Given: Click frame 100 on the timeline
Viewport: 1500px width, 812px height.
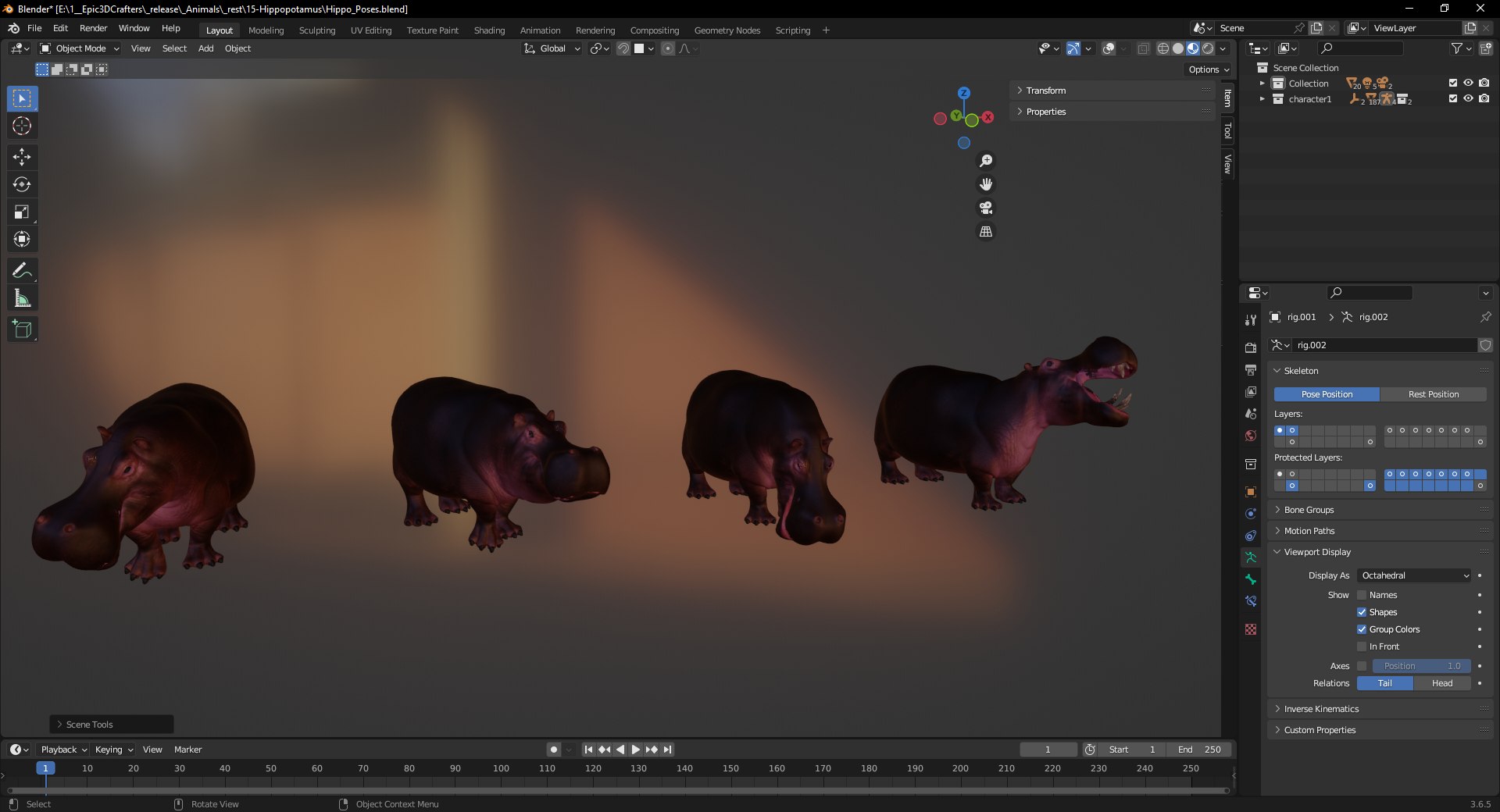Looking at the screenshot, I should point(501,769).
